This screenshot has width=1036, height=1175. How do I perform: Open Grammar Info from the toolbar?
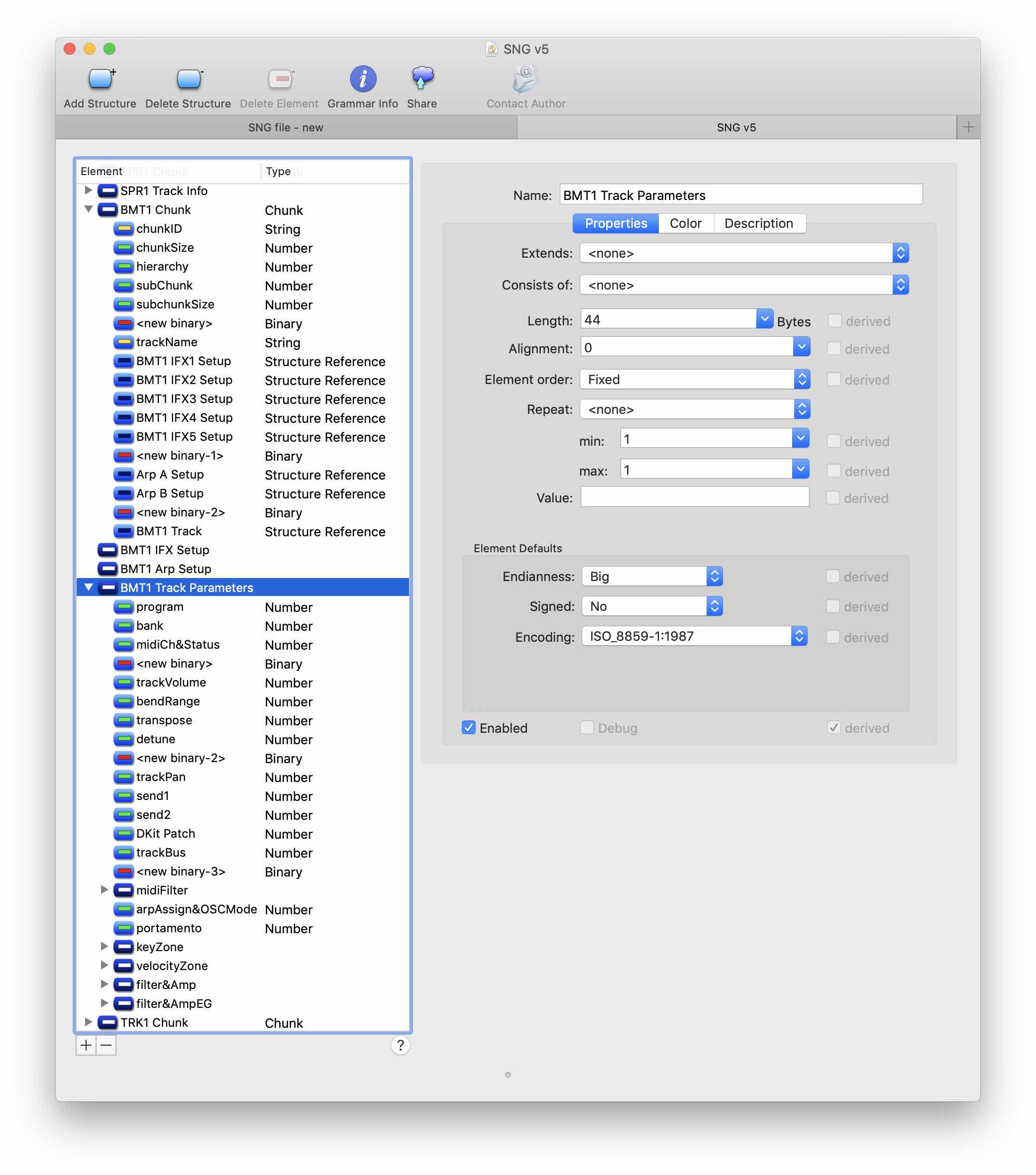point(363,79)
